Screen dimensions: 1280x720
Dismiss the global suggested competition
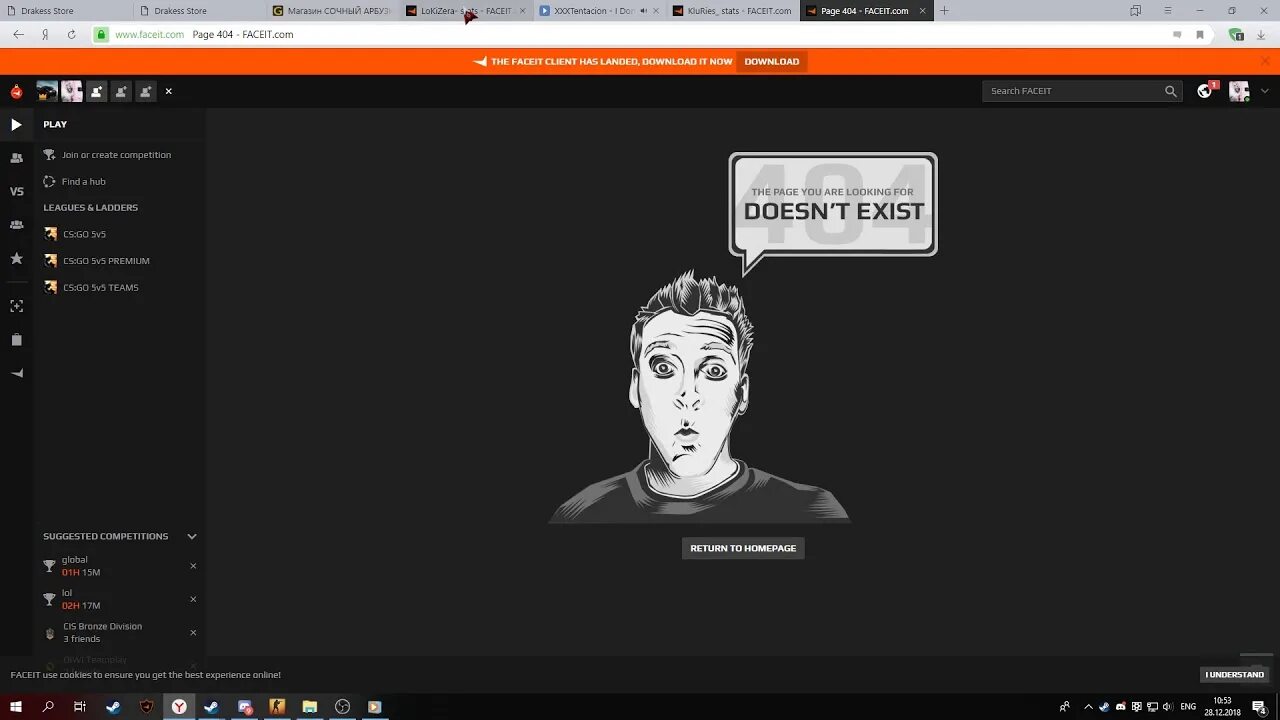[x=193, y=566]
